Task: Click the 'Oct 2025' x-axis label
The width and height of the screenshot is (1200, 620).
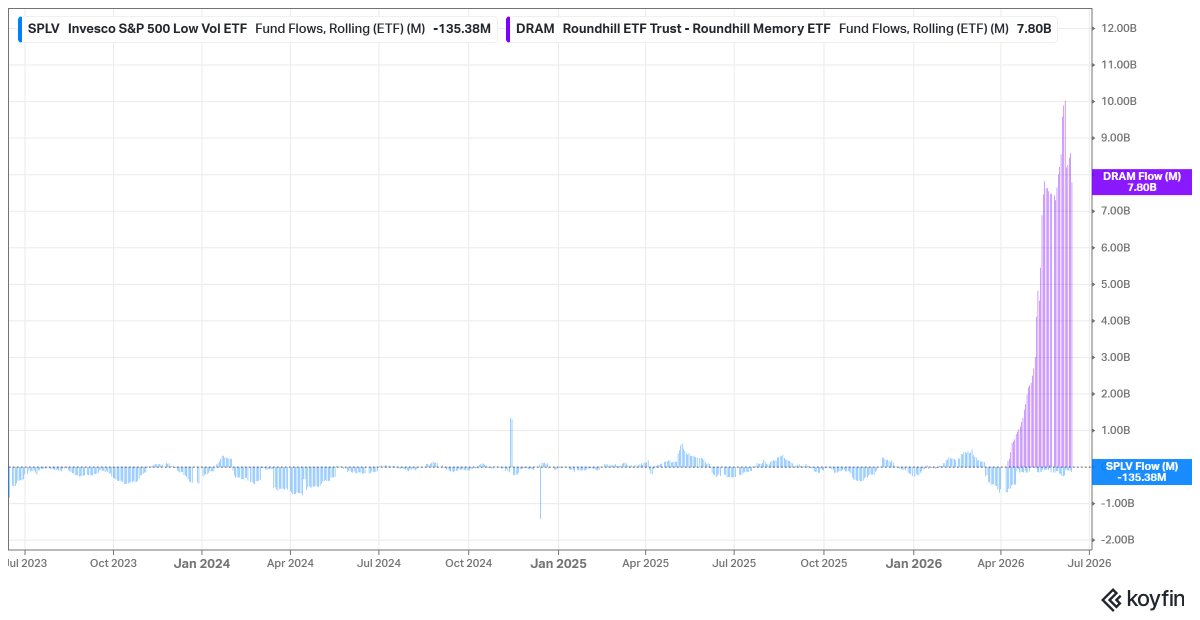Action: [824, 563]
